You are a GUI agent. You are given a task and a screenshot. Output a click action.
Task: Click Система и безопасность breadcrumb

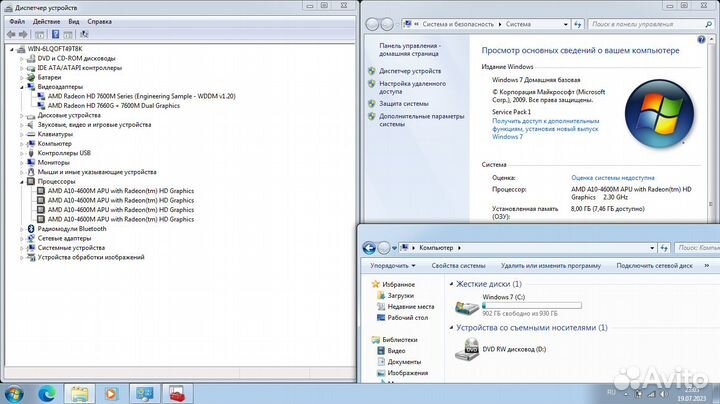coord(458,24)
